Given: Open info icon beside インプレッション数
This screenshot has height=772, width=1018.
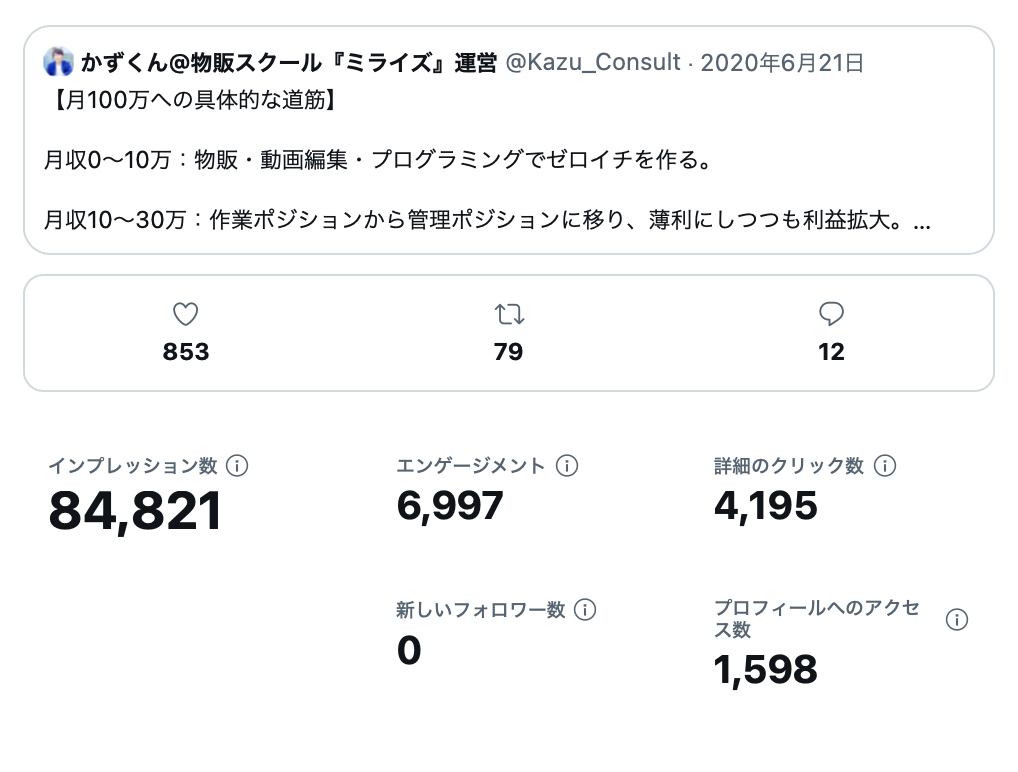Looking at the screenshot, I should (237, 466).
